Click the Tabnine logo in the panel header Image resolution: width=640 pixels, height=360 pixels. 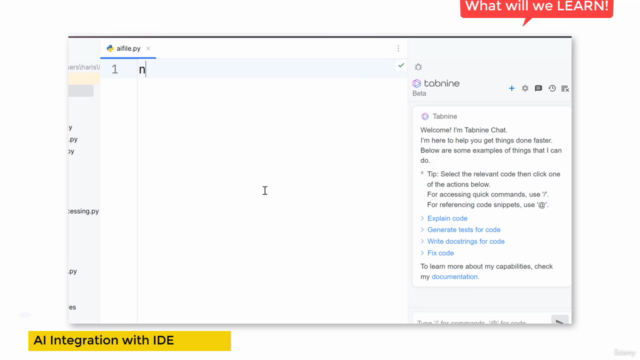(x=436, y=83)
